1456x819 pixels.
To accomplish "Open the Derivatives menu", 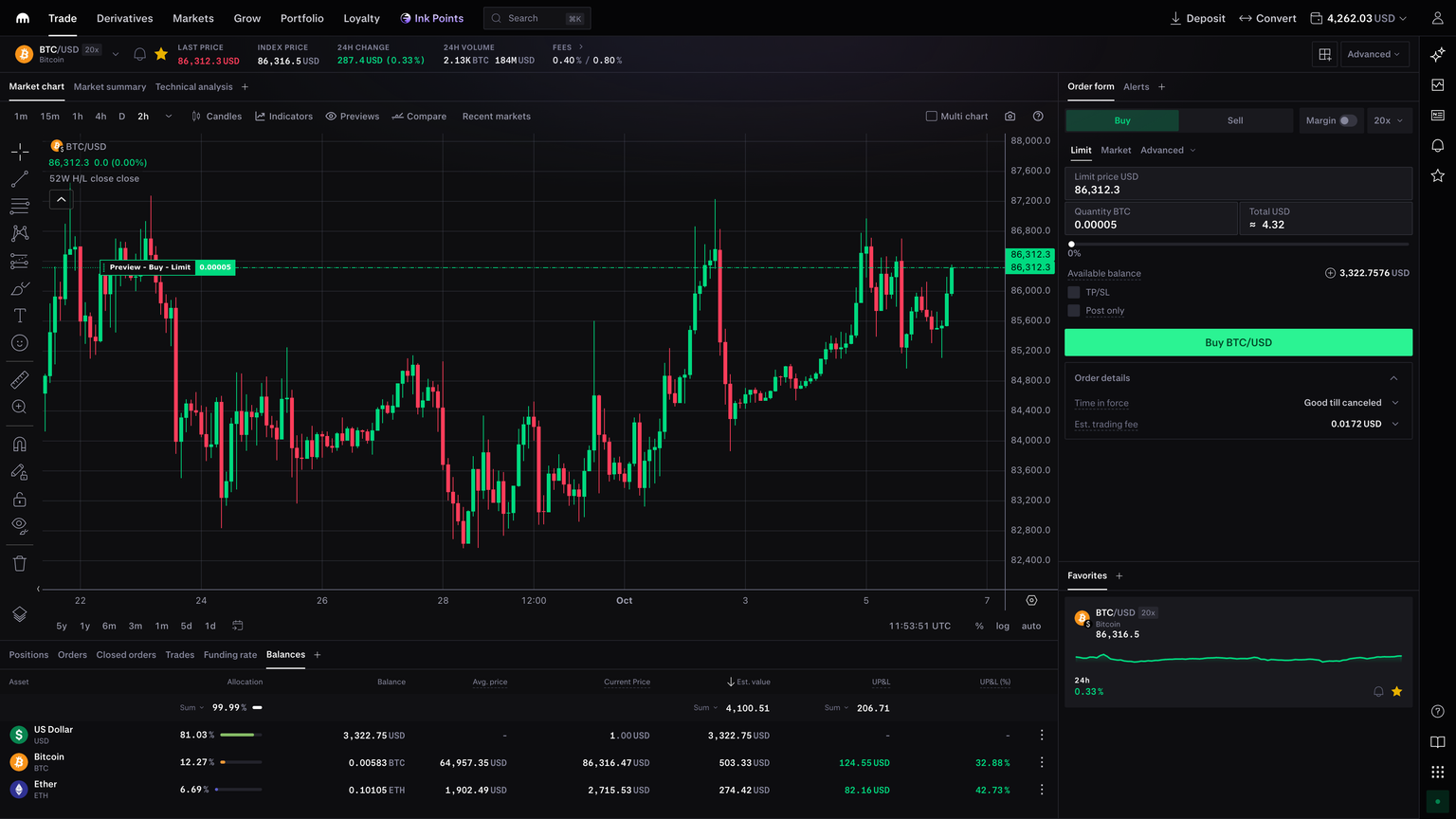I will click(x=125, y=18).
